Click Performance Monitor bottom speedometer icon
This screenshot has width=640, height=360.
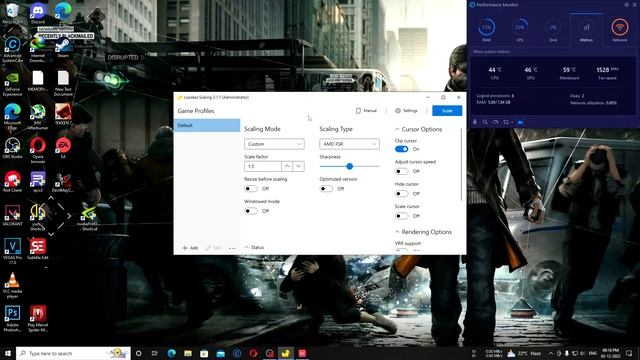pyautogui.click(x=495, y=122)
